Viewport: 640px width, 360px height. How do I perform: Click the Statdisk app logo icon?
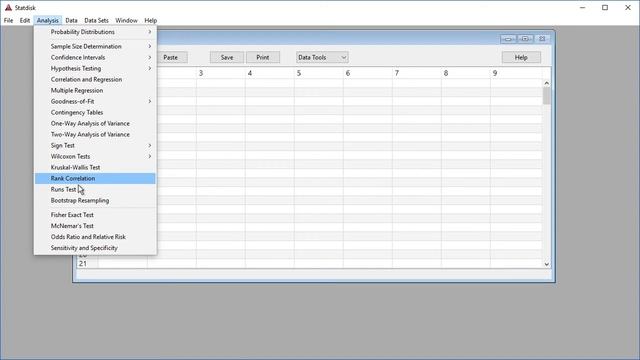pyautogui.click(x=8, y=7)
